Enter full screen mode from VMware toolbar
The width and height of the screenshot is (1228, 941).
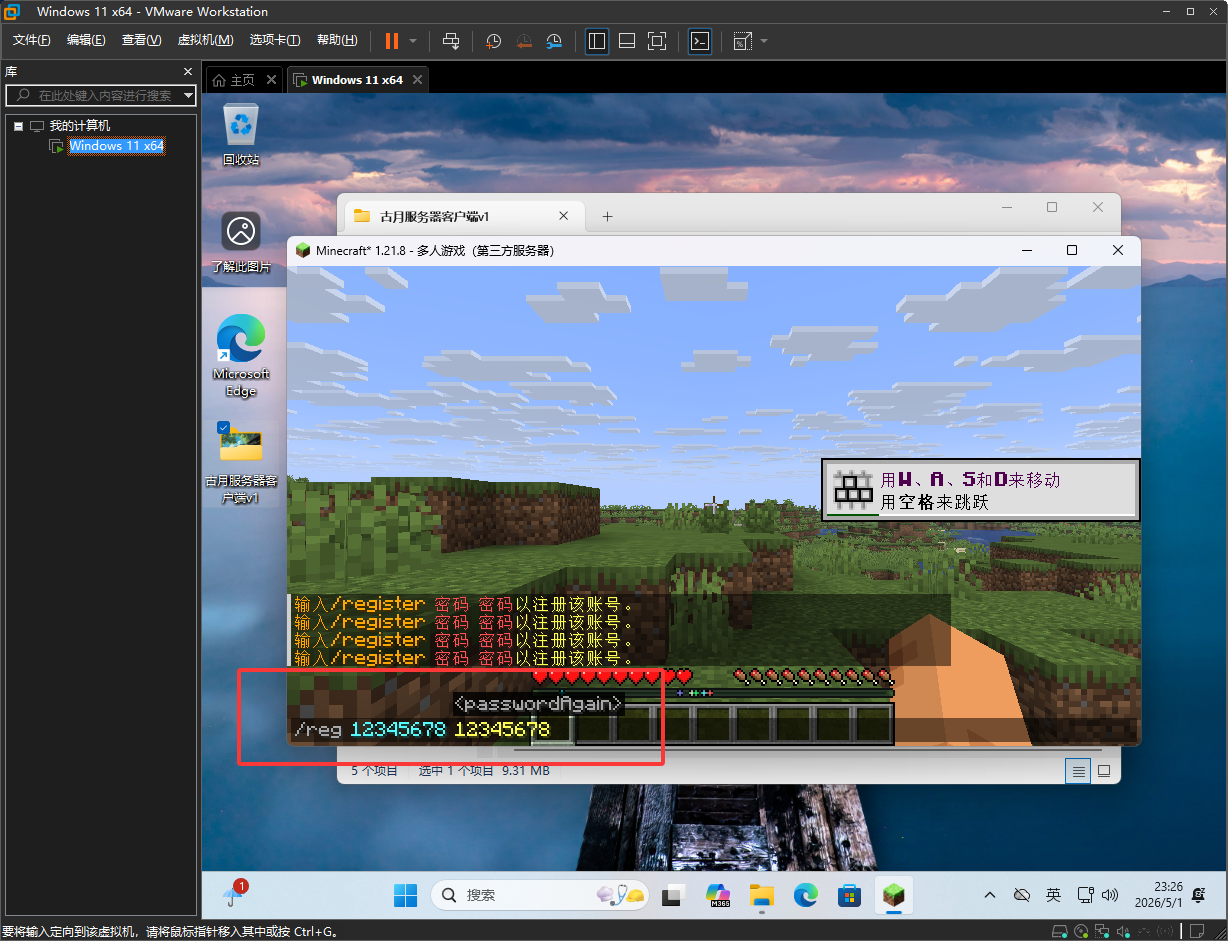click(x=657, y=41)
